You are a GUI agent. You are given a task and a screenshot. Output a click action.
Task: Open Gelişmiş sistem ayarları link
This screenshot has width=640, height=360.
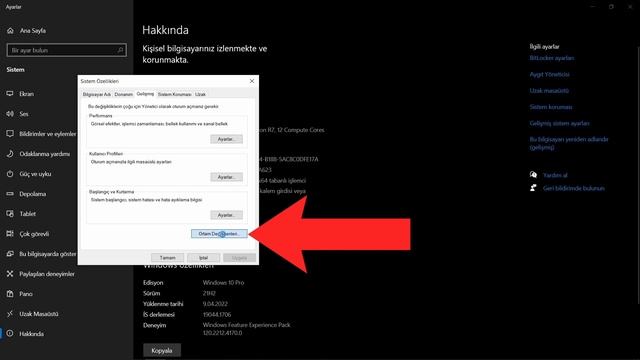tap(560, 123)
